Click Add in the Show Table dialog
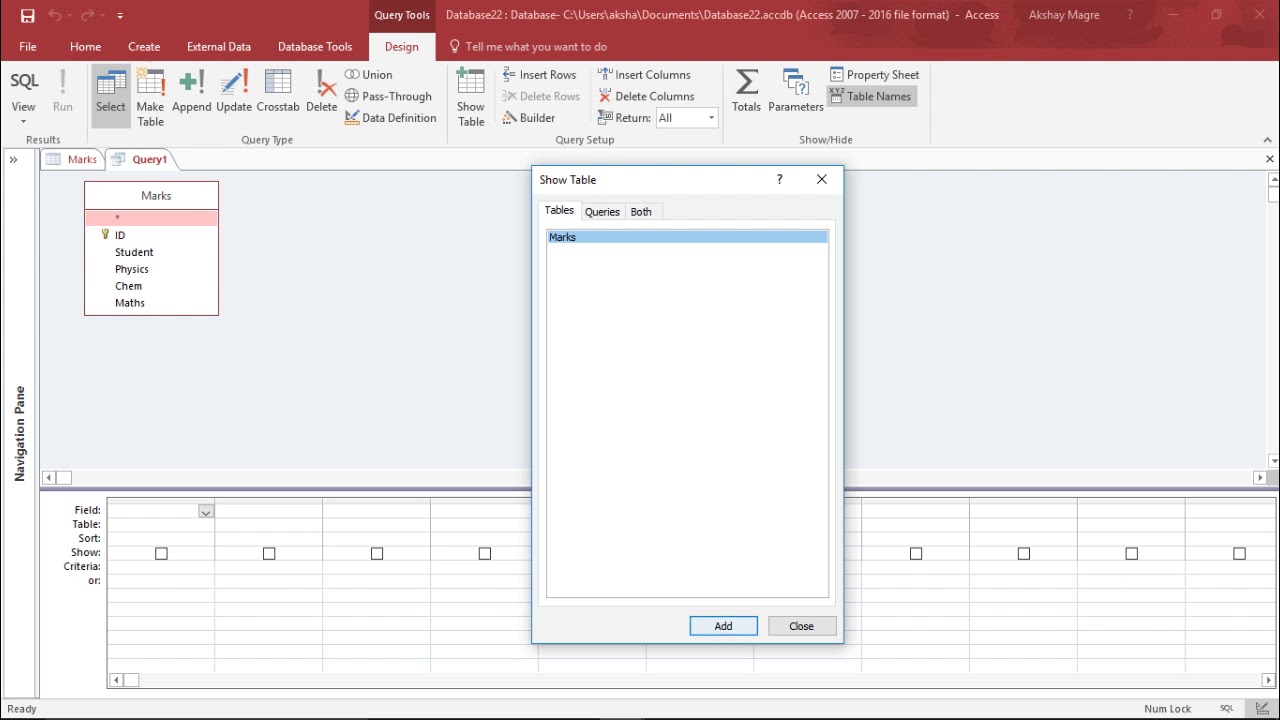Image resolution: width=1280 pixels, height=720 pixels. tap(723, 626)
